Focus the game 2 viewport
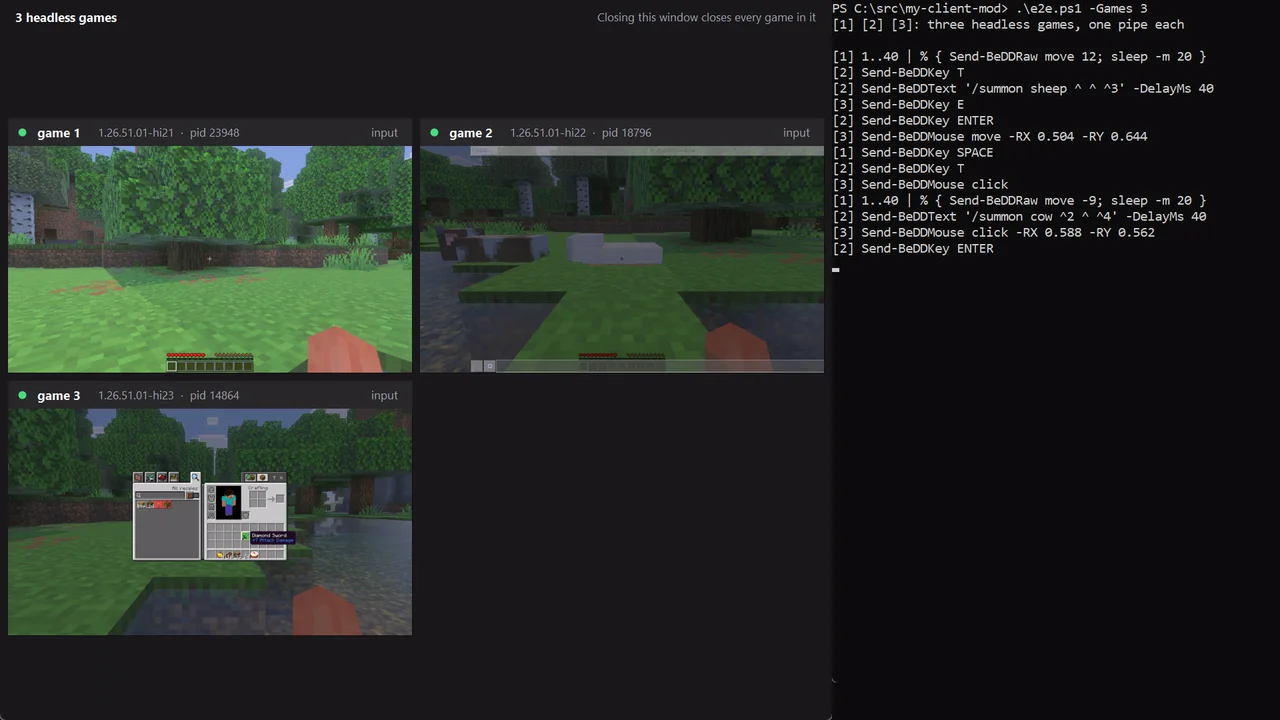Screen dimensions: 1280x720 [x=622, y=259]
